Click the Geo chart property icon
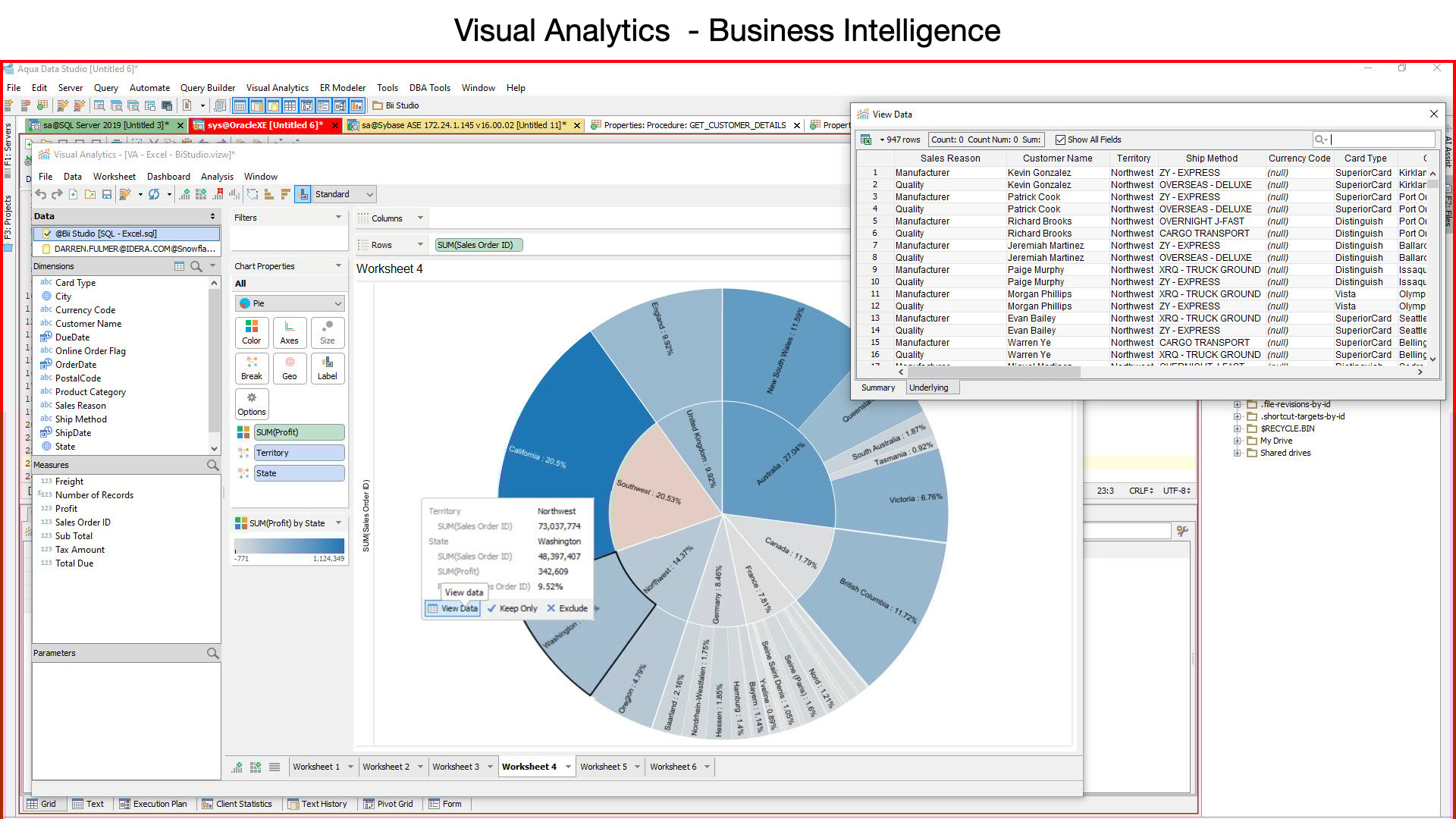1456x819 pixels. 290,368
